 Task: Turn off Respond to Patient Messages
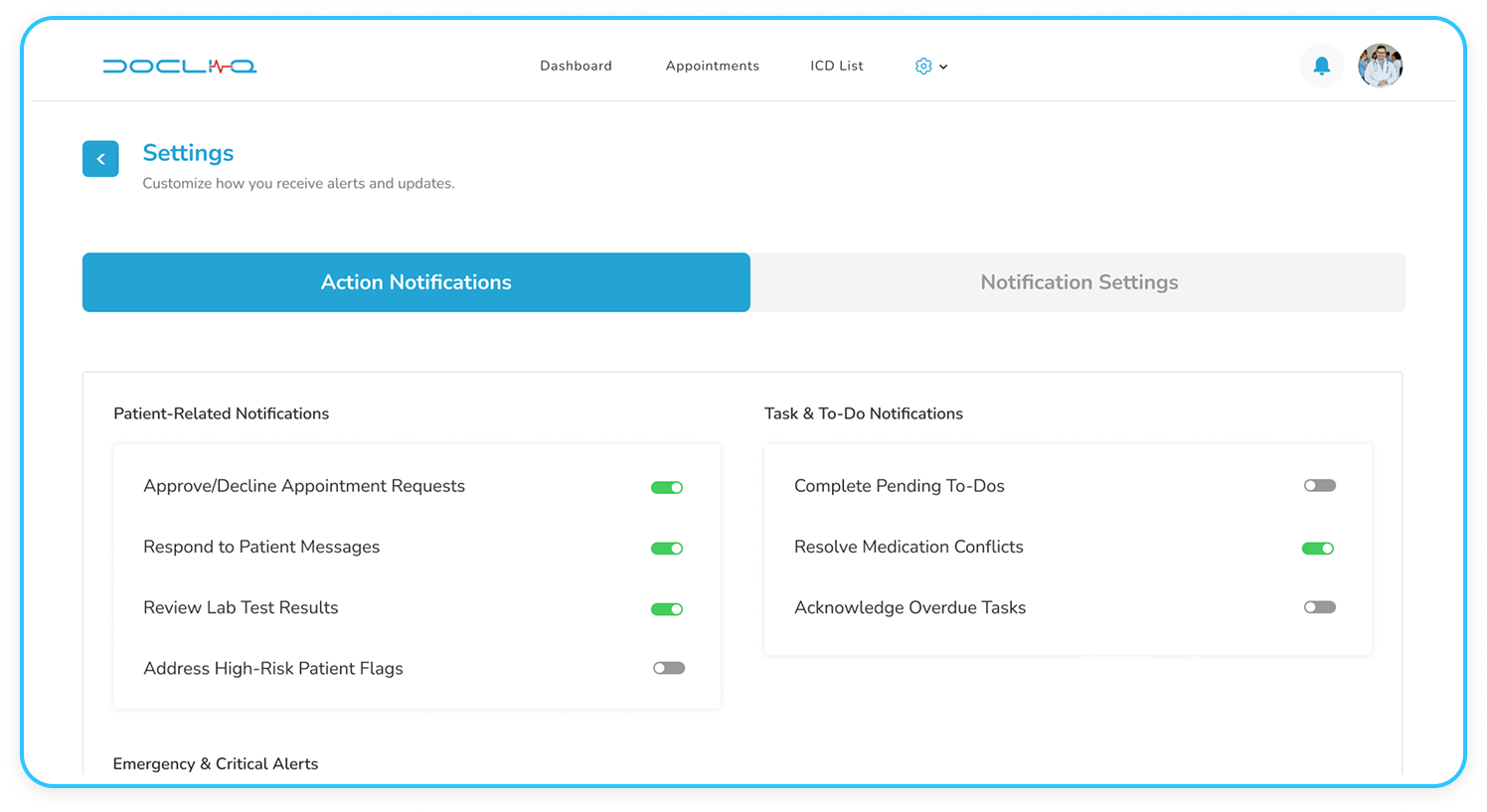point(668,548)
